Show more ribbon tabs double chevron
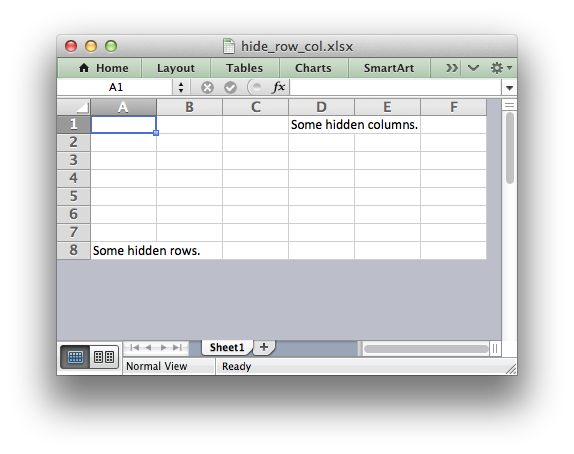 451,68
